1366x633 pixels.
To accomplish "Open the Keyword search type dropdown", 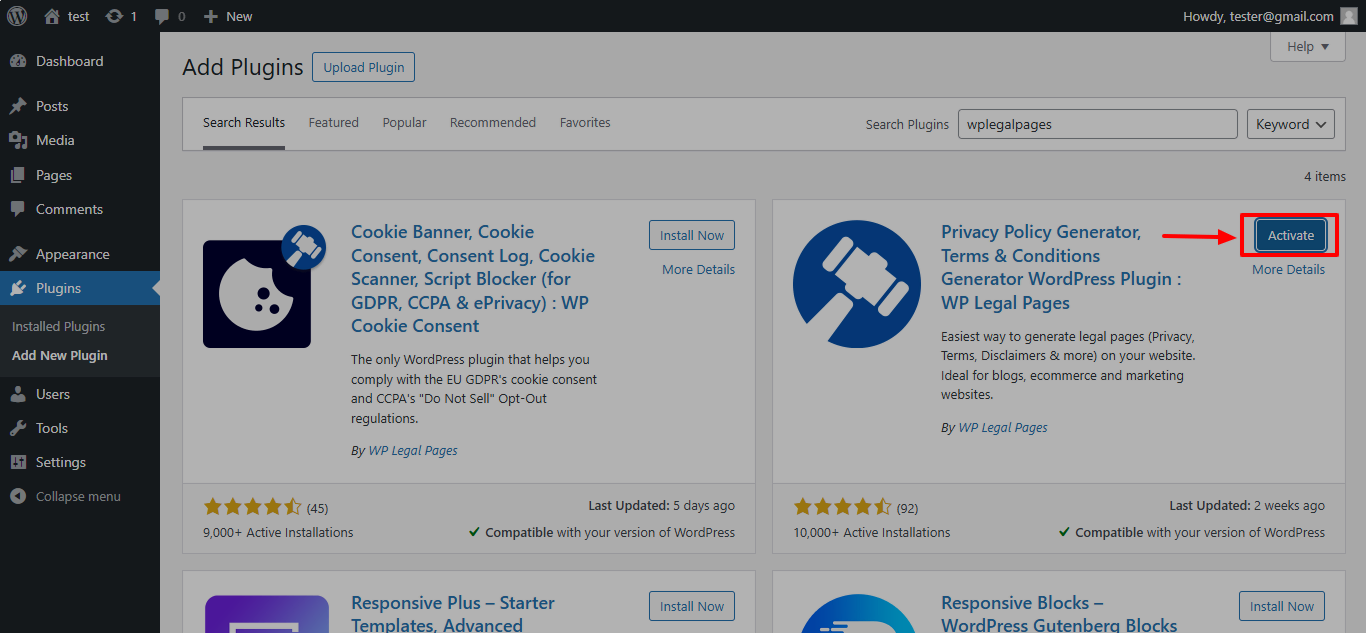I will tap(1291, 124).
